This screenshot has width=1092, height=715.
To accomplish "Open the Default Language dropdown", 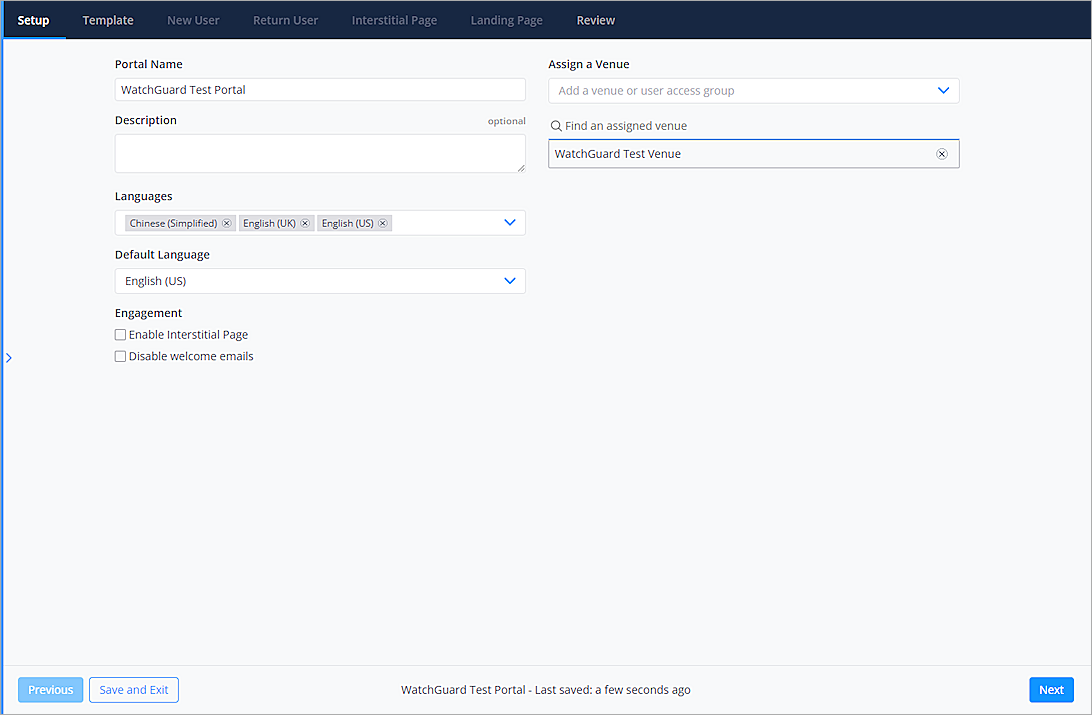I will [x=510, y=280].
